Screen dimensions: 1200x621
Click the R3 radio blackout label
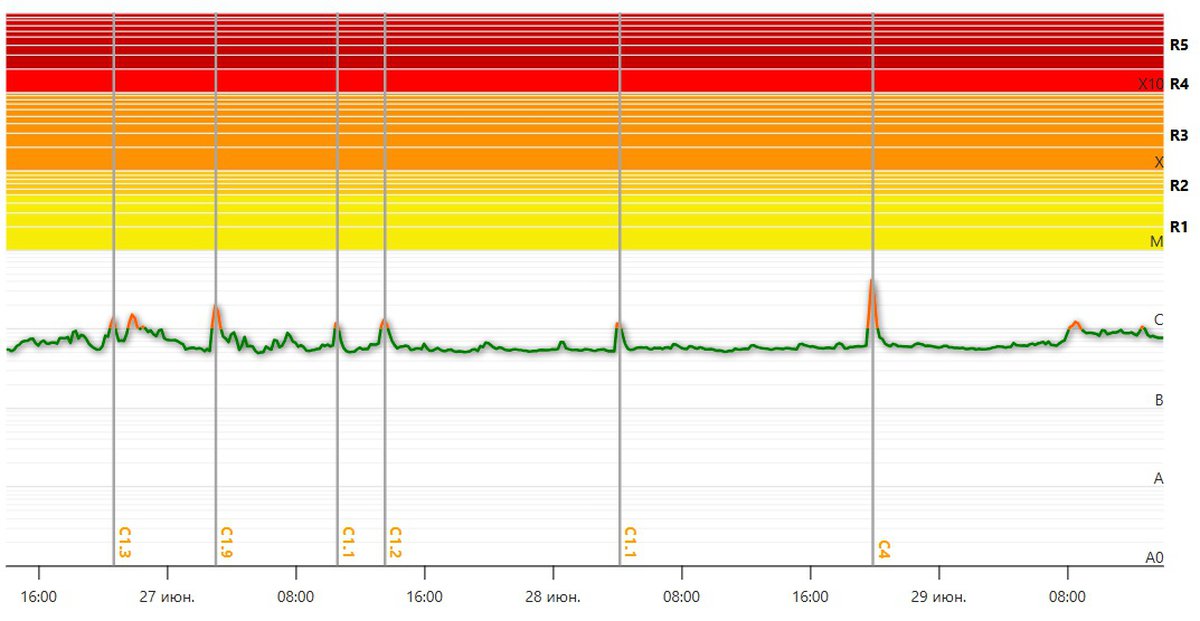point(1178,135)
